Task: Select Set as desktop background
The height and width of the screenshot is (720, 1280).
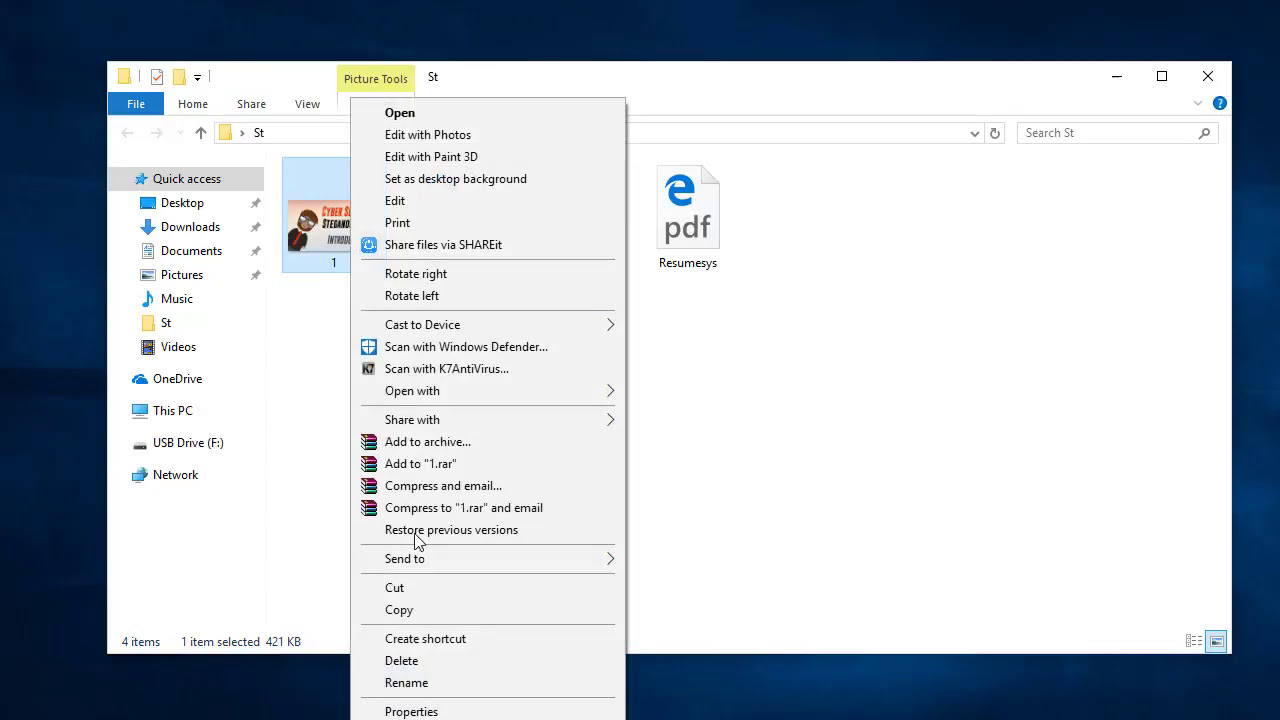Action: coord(455,179)
